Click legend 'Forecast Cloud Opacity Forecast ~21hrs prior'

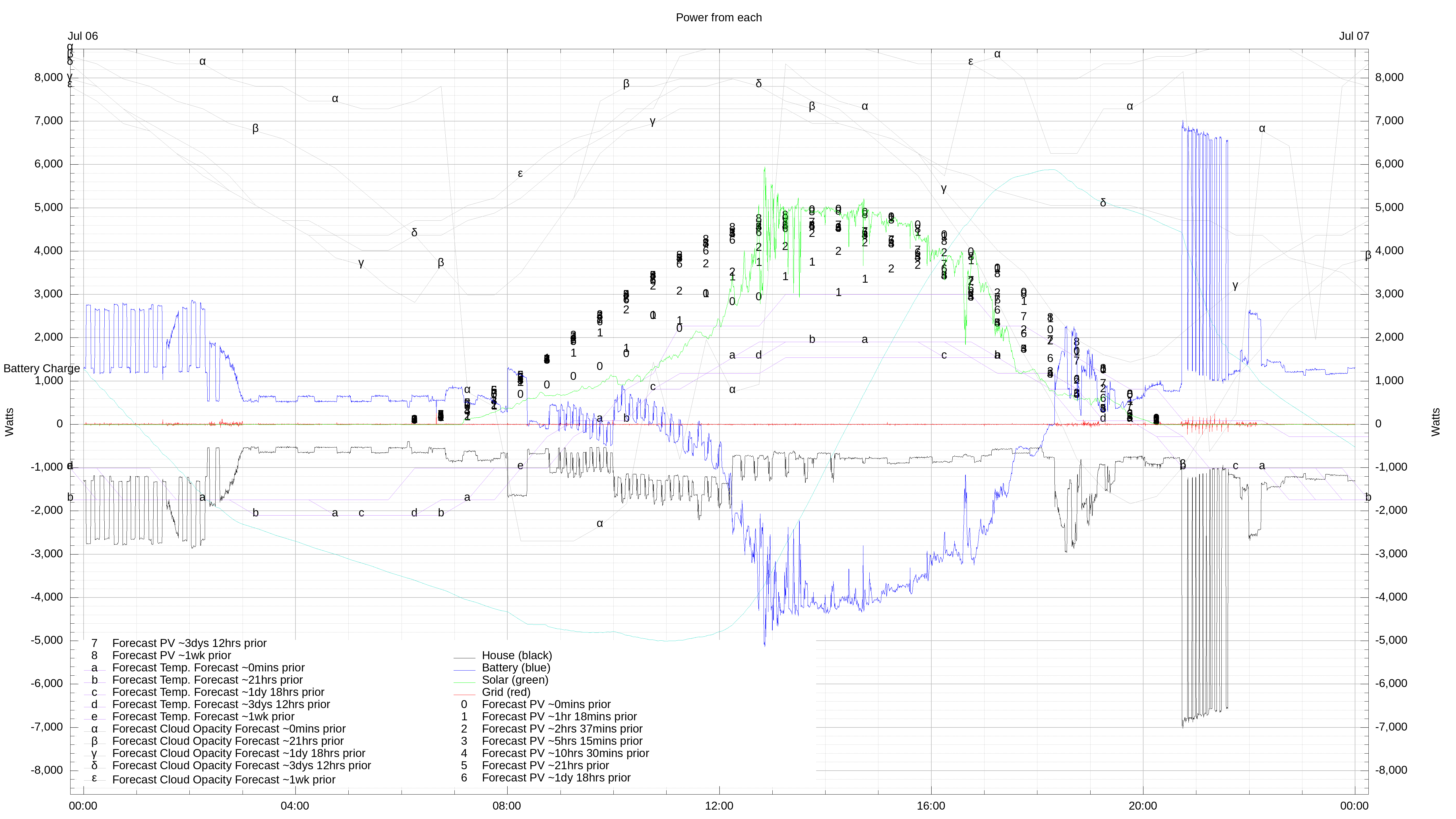[x=228, y=741]
